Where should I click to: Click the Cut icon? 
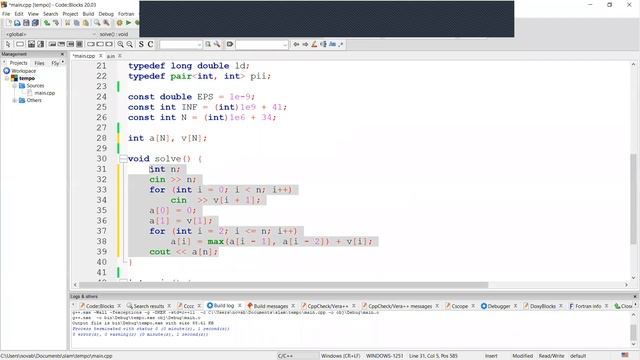[x=68, y=23]
